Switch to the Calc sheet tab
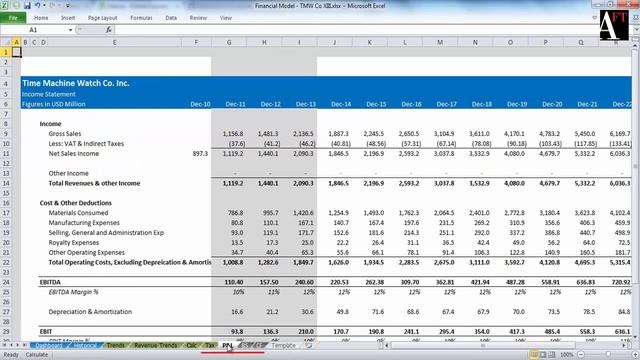 [x=191, y=346]
